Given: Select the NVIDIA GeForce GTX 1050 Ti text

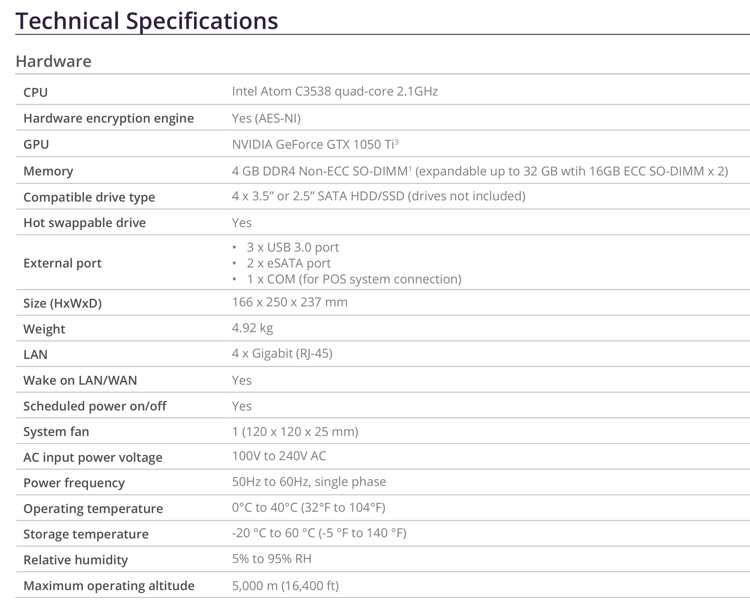Looking at the screenshot, I should pyautogui.click(x=312, y=145).
